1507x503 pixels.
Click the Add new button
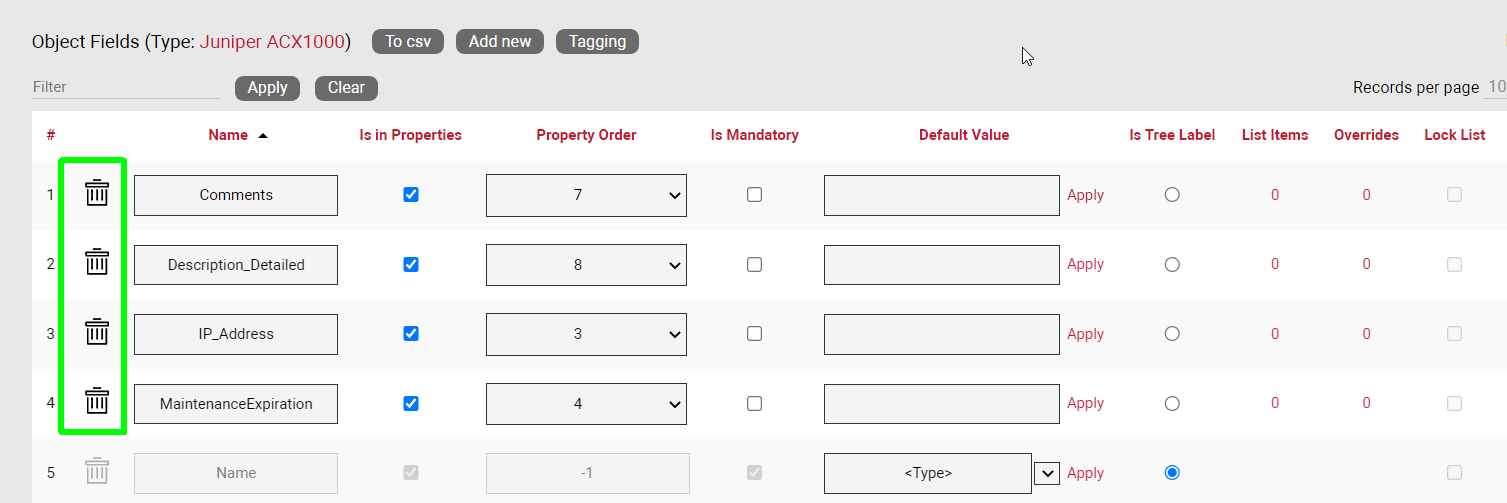[500, 41]
